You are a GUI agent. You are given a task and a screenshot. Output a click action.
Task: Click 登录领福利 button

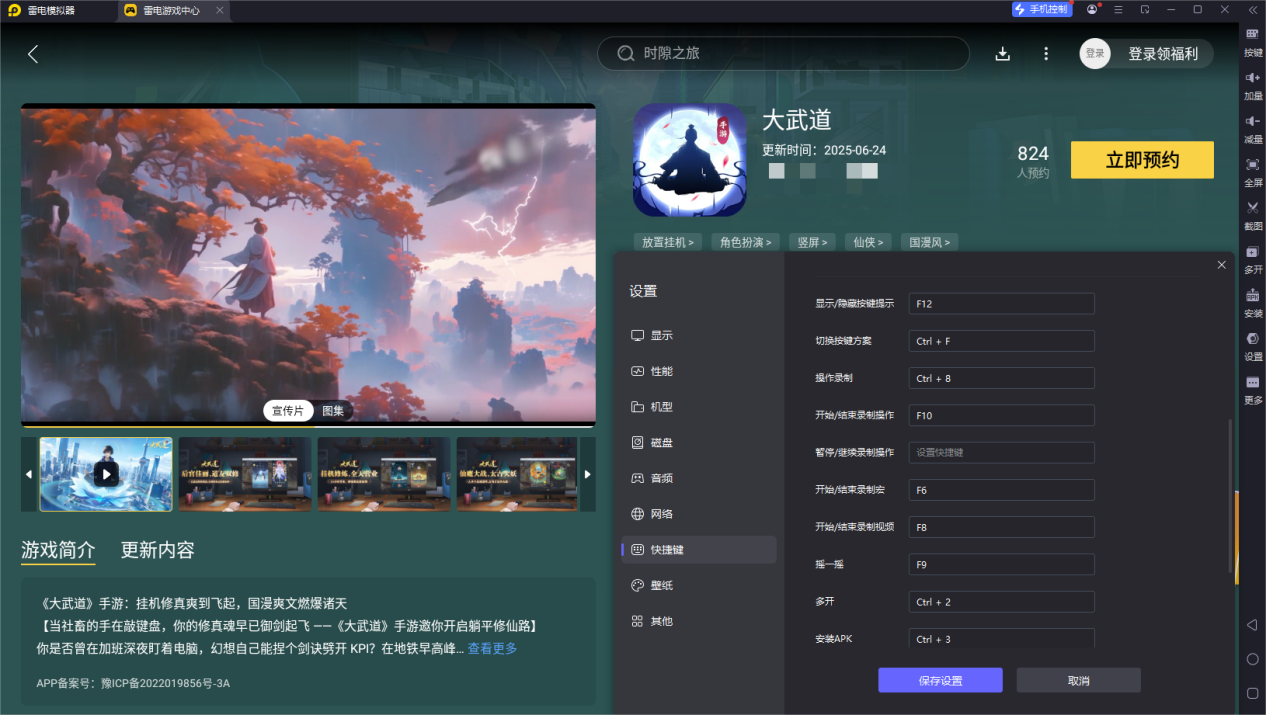[x=1163, y=54]
